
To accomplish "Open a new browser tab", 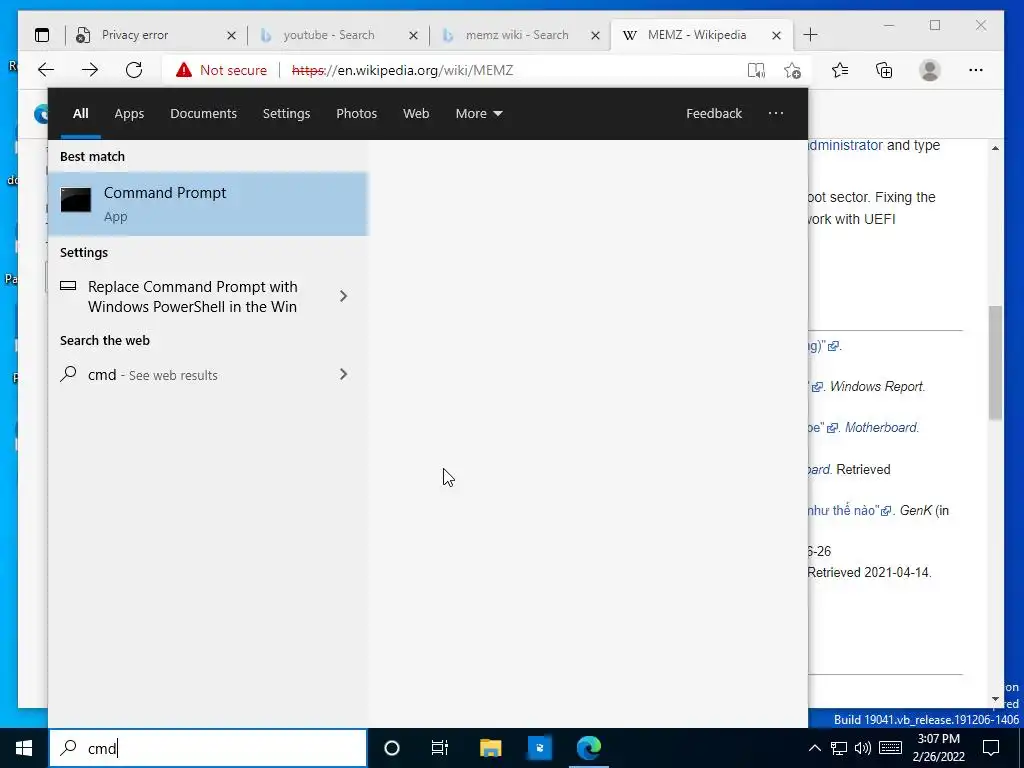I will [x=810, y=35].
